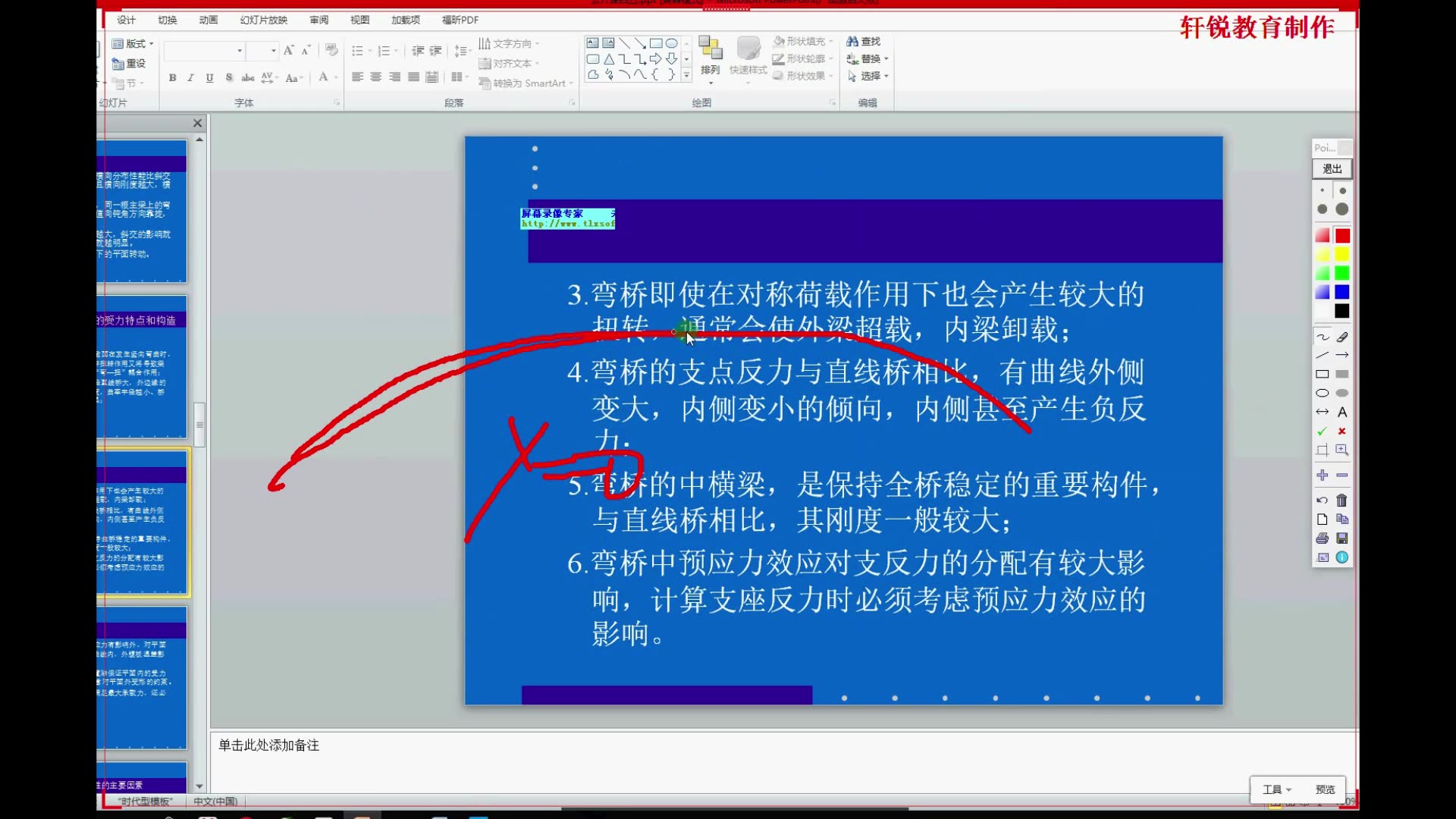
Task: Select the green check mark stamp
Action: (x=1323, y=431)
